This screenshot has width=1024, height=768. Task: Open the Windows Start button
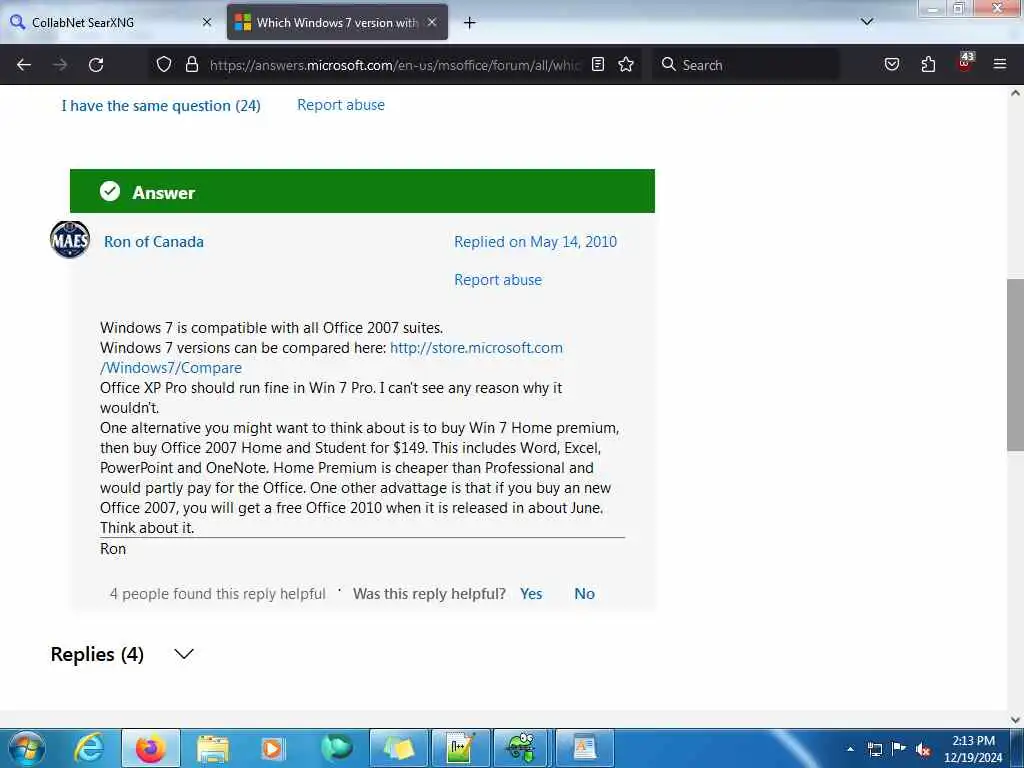pyautogui.click(x=27, y=748)
